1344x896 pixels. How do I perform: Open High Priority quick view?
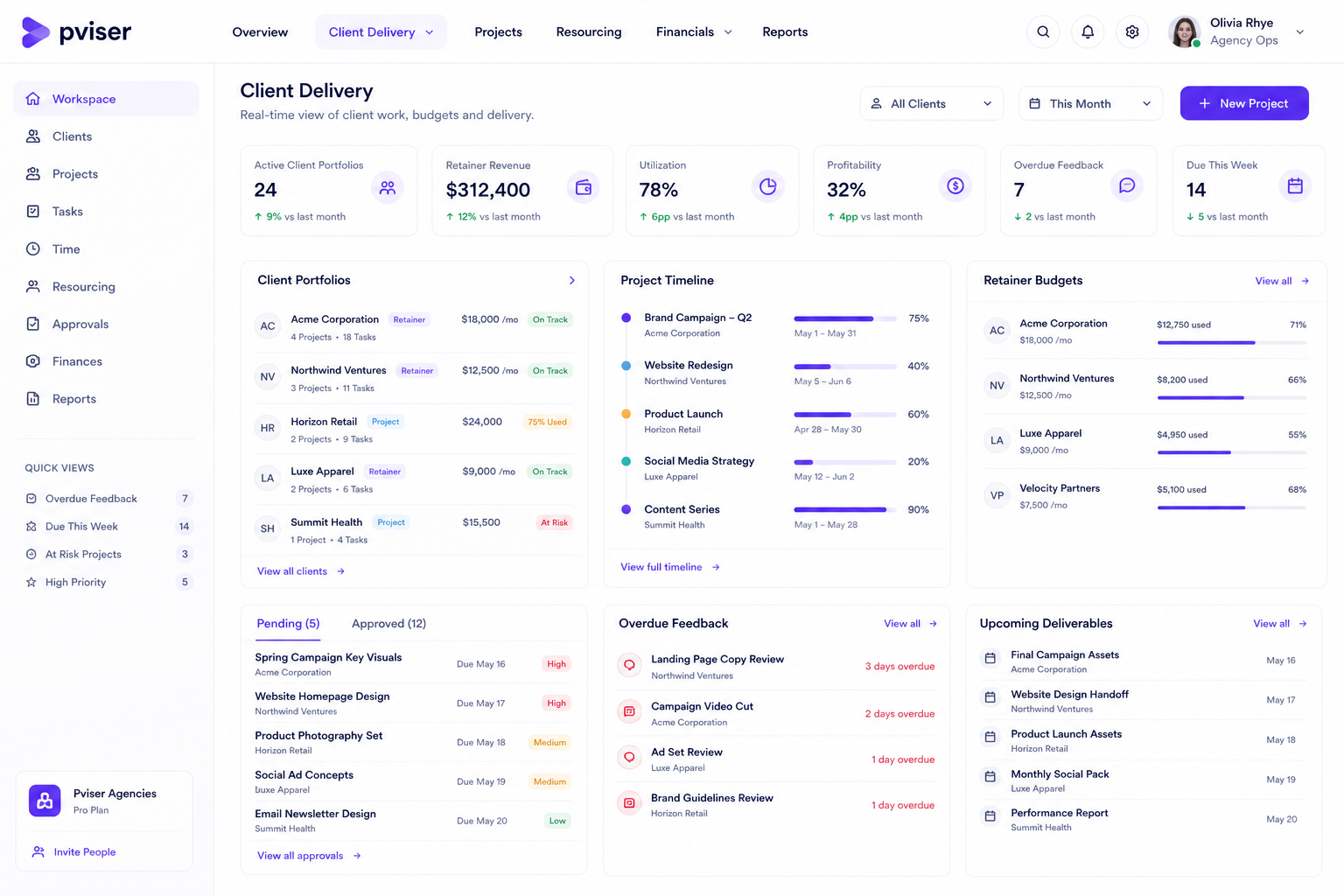click(x=108, y=582)
